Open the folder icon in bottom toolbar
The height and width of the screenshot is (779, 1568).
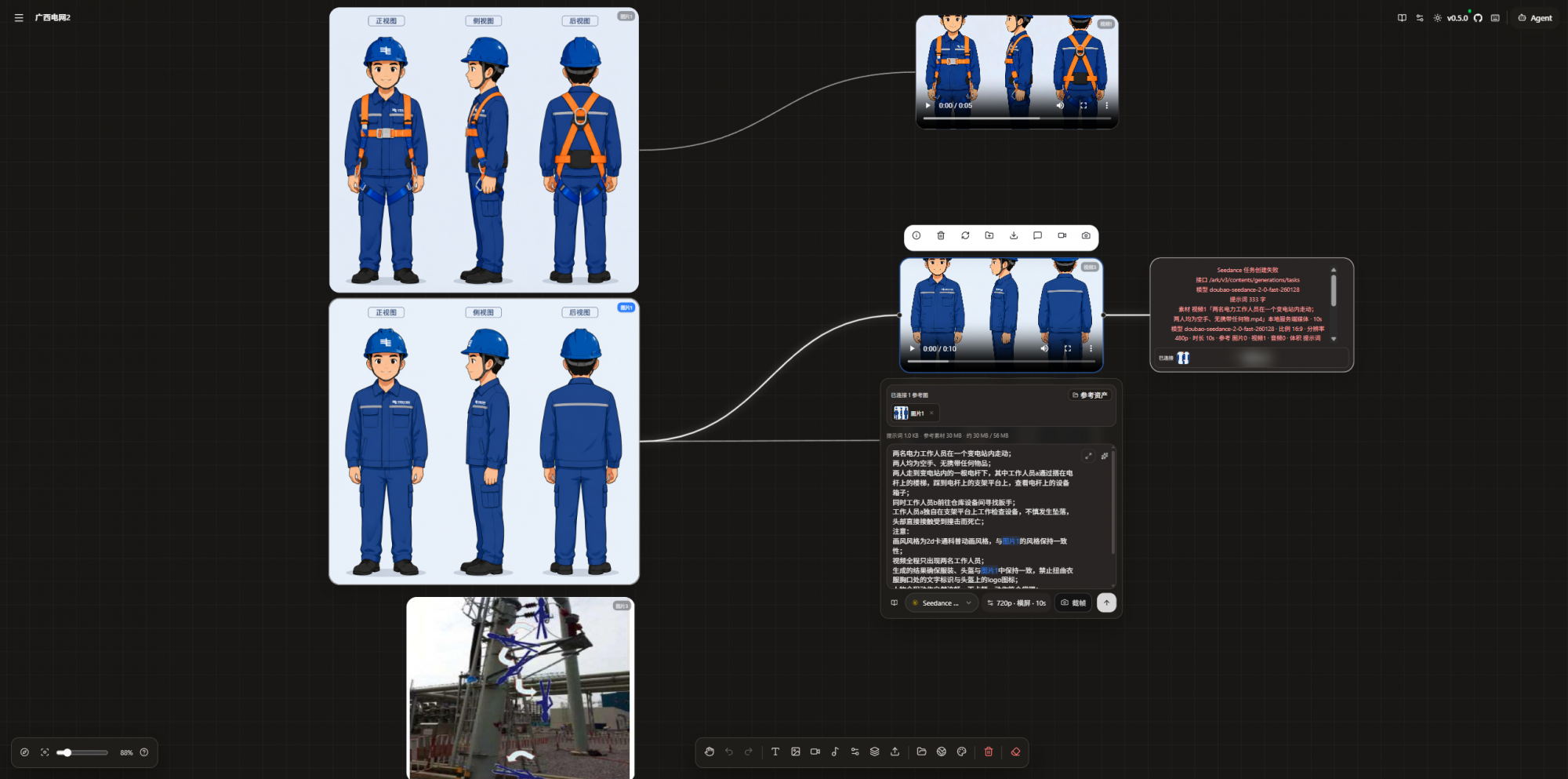[922, 752]
